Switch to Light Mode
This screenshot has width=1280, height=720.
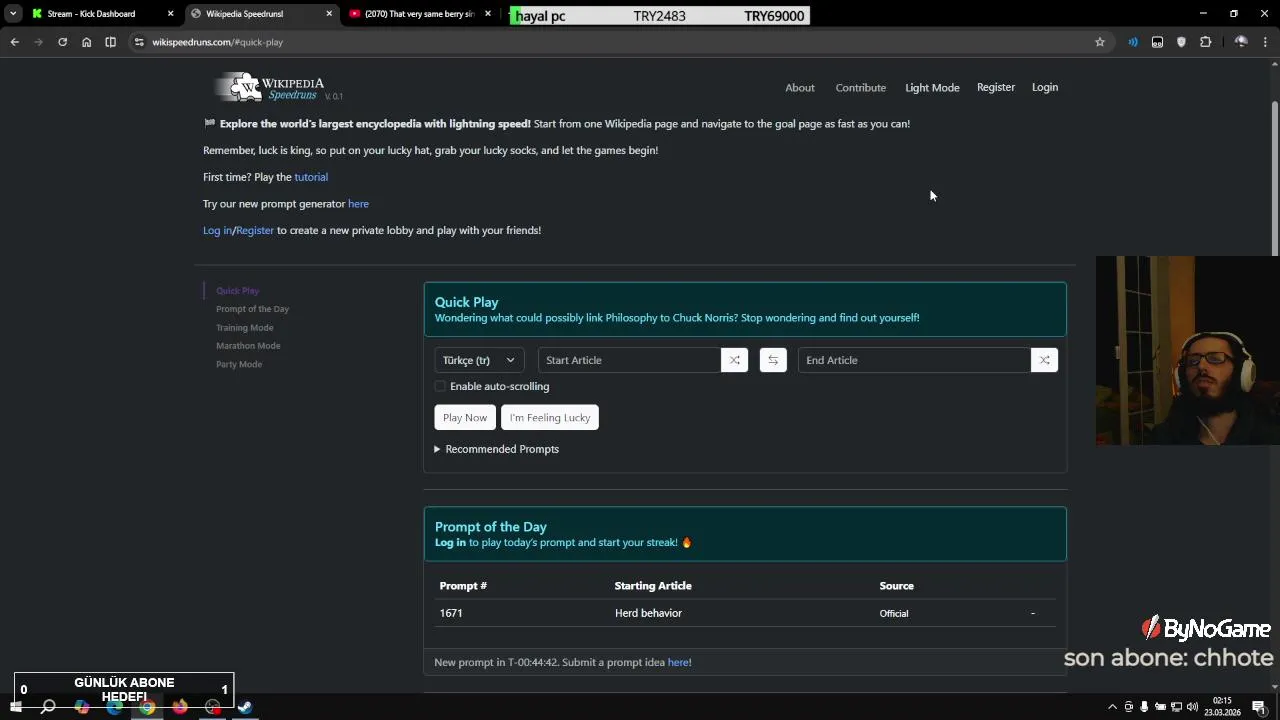[932, 88]
